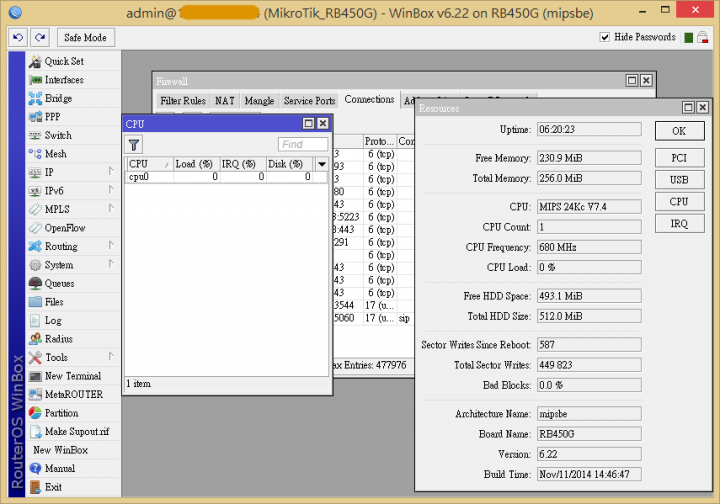Expand the Routing submenu arrow

[x=111, y=245]
